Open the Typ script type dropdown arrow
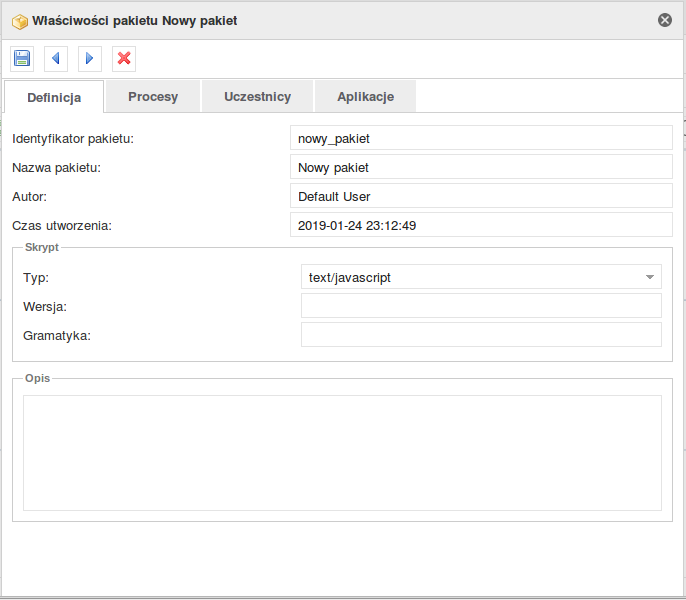 coord(650,277)
